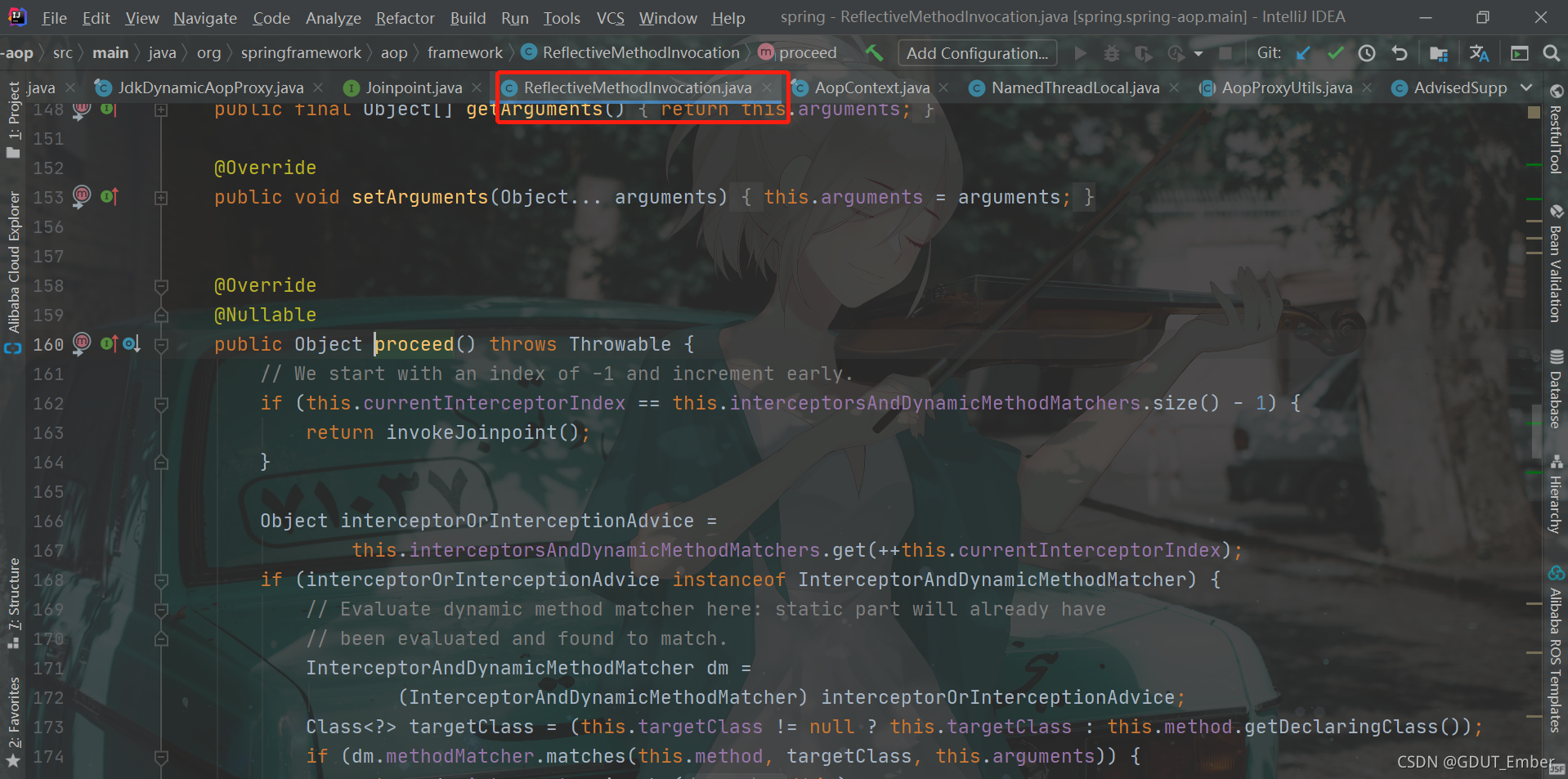Click the Git Rollback undo icon
The image size is (1568, 779).
(1400, 53)
